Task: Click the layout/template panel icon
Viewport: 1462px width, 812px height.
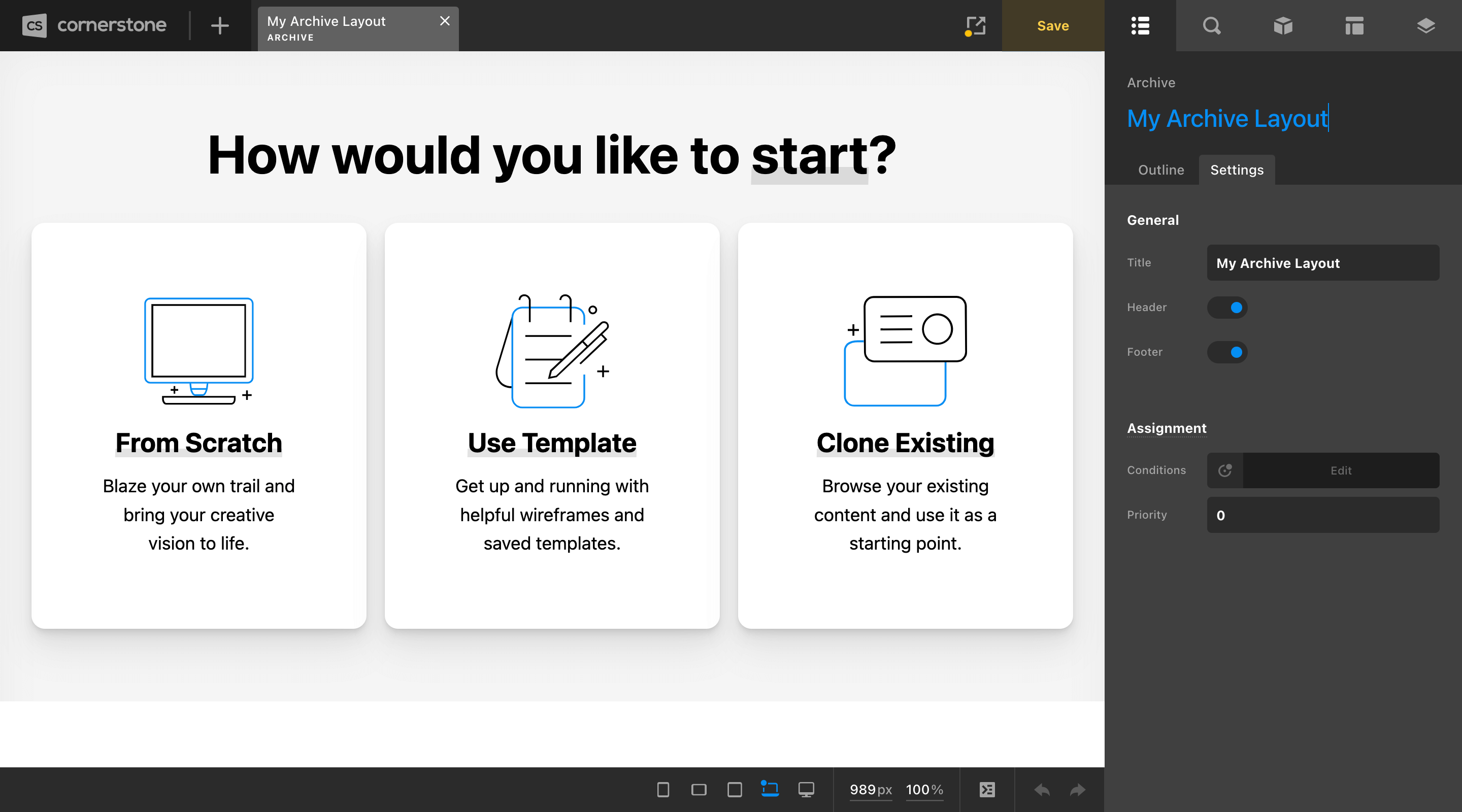Action: point(1354,25)
